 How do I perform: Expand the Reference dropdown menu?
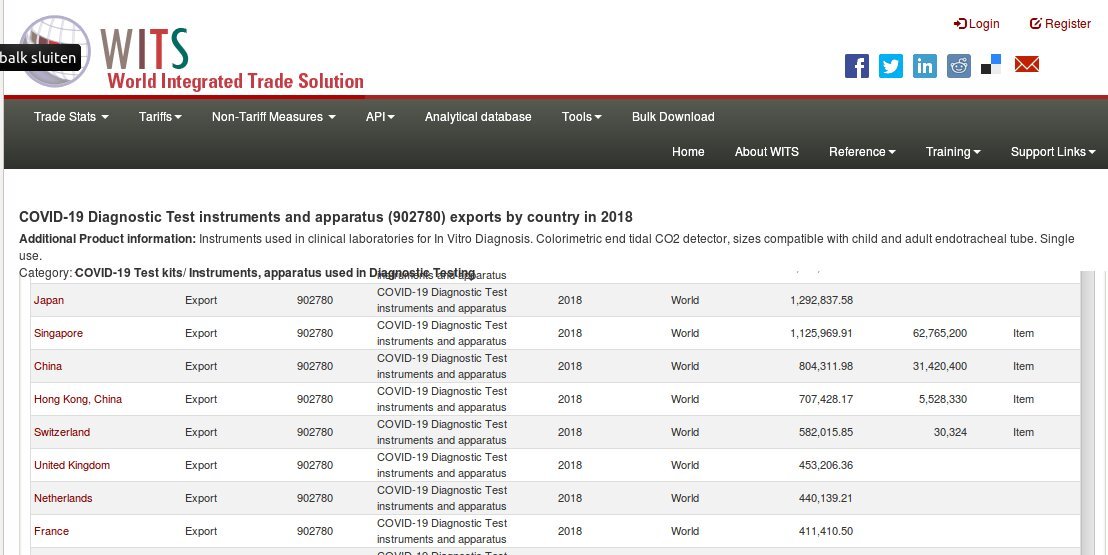coord(862,151)
